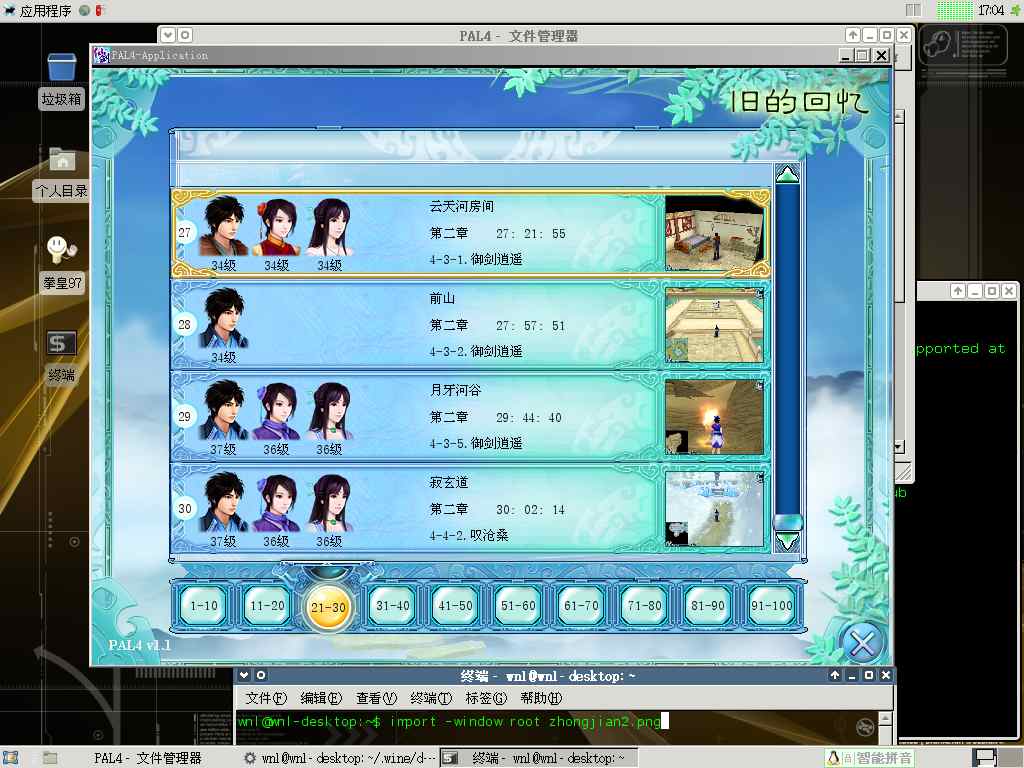Click the screen icon in bottom-right taskbar
The height and width of the screenshot is (768, 1024).
click(984, 758)
